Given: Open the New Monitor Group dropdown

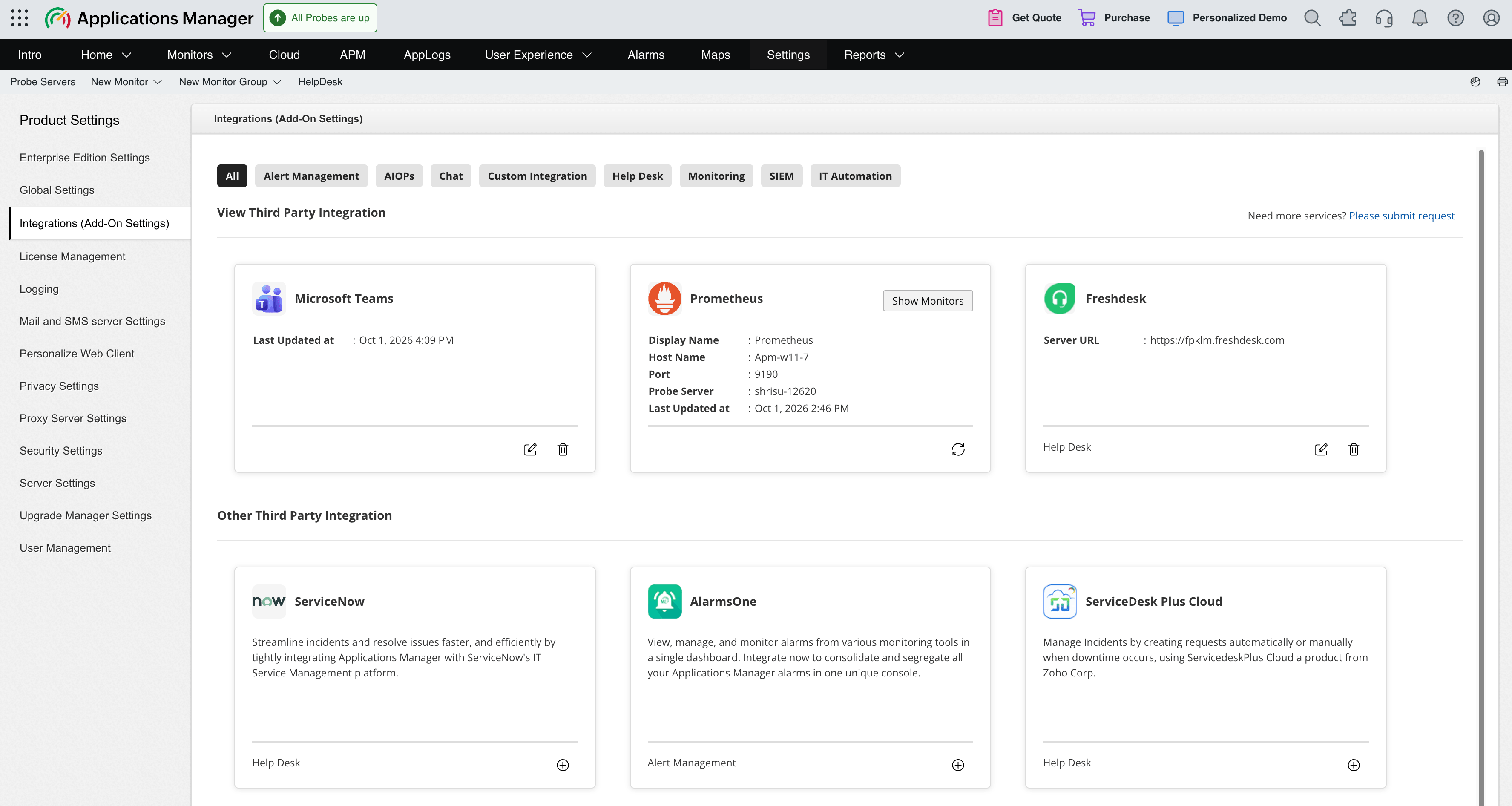Looking at the screenshot, I should tap(230, 82).
